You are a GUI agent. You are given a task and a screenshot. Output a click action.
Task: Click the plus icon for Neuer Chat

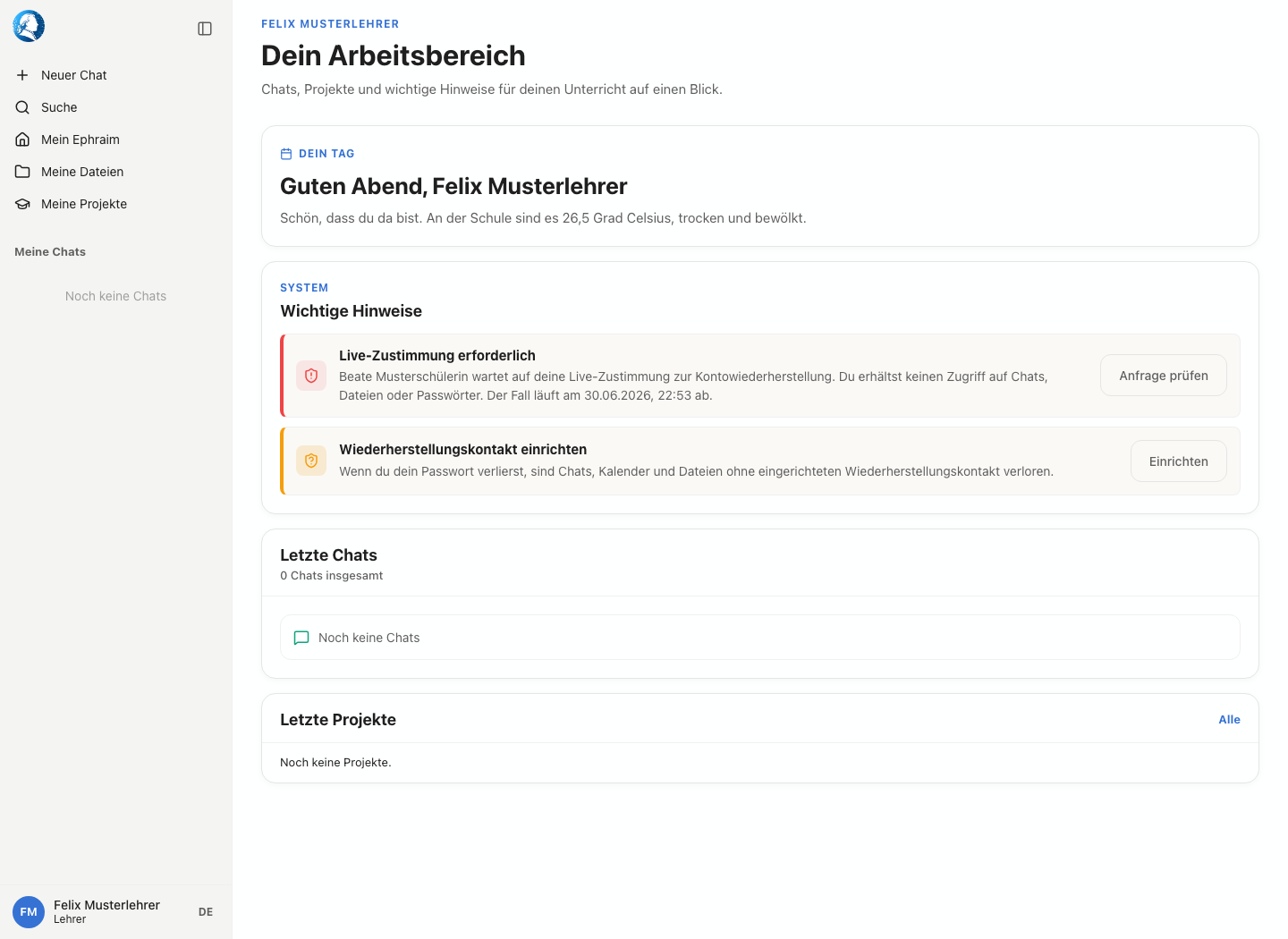tap(22, 75)
